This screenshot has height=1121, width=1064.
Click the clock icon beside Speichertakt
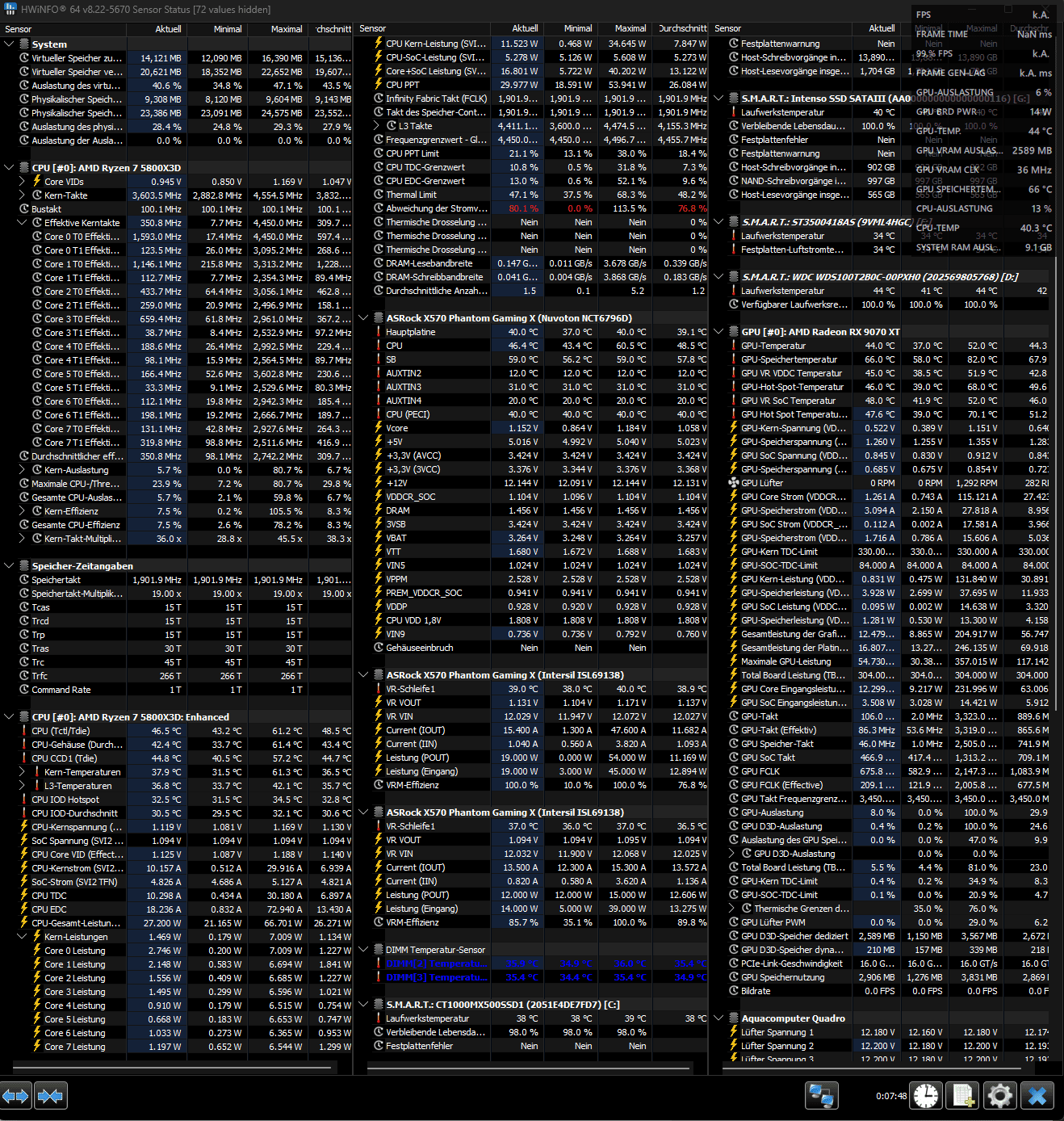pos(24,580)
